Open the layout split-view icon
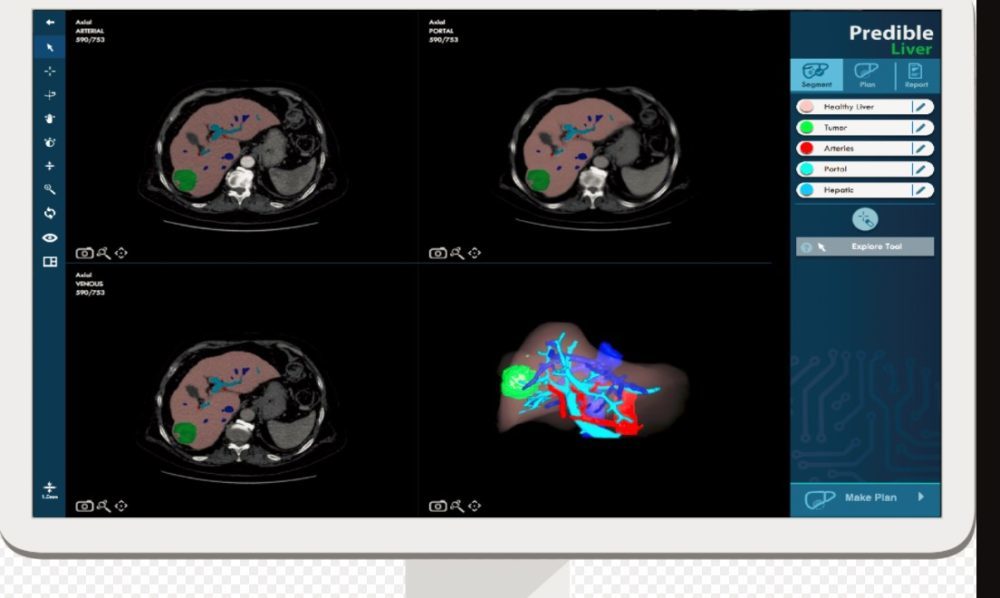1000x598 pixels. [x=50, y=261]
